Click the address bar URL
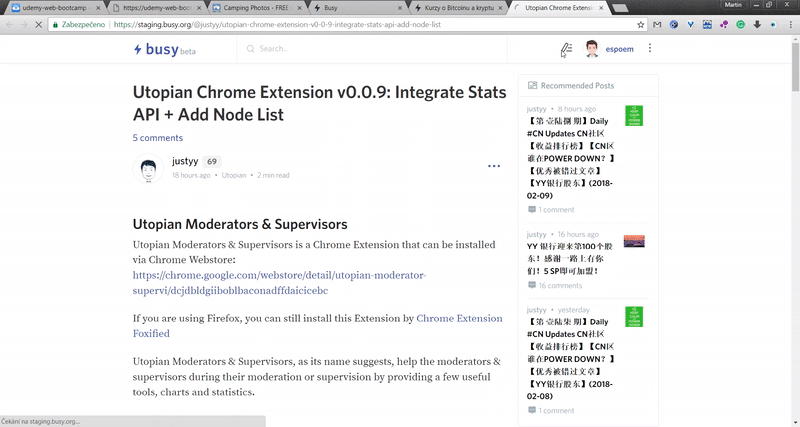Viewport: 800px width, 427px height. tap(277, 24)
